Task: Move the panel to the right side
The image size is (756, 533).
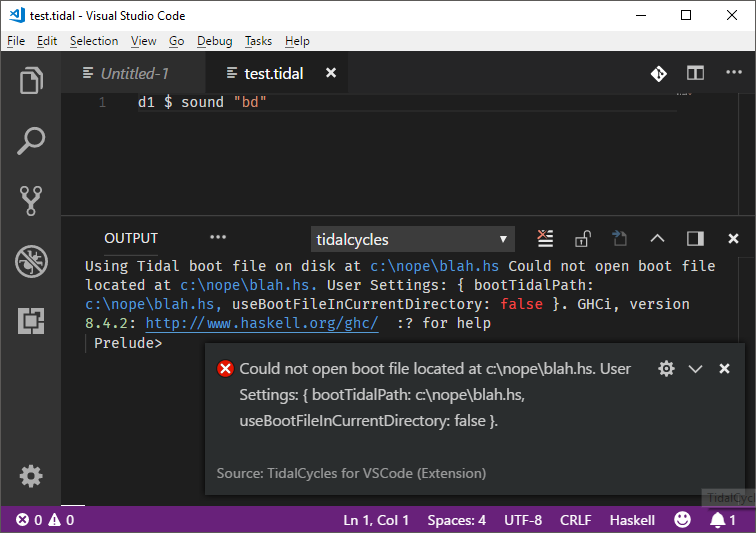Action: coord(695,238)
